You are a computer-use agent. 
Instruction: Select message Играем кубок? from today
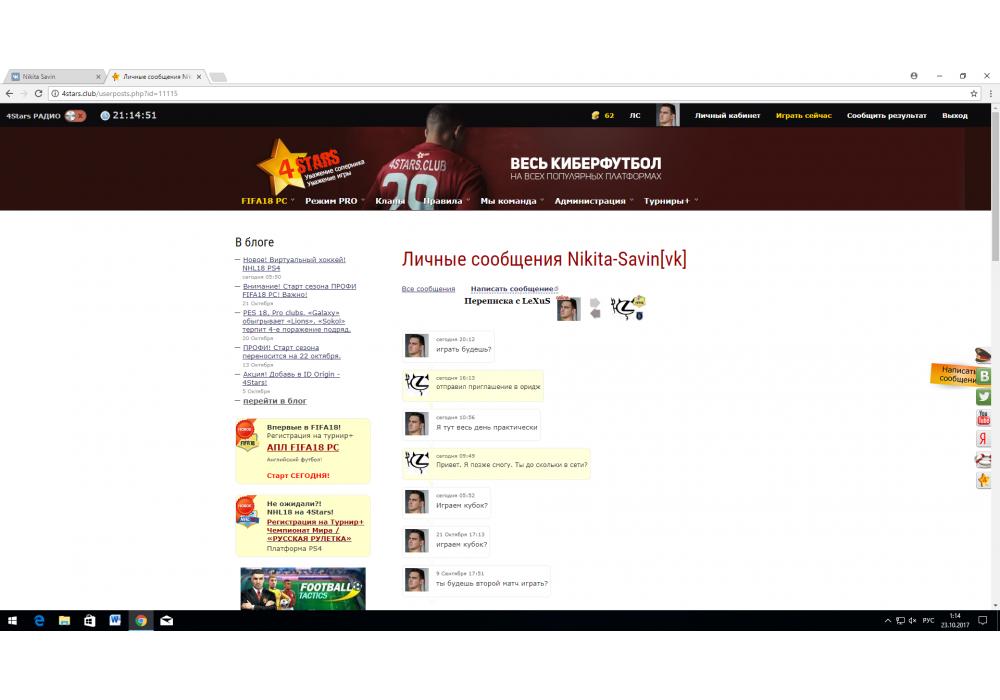point(462,506)
